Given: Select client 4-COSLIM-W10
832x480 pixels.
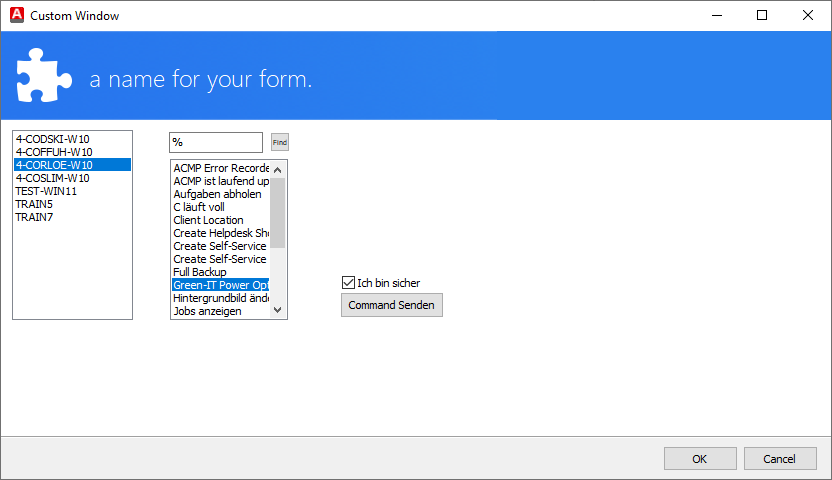Looking at the screenshot, I should (73, 178).
